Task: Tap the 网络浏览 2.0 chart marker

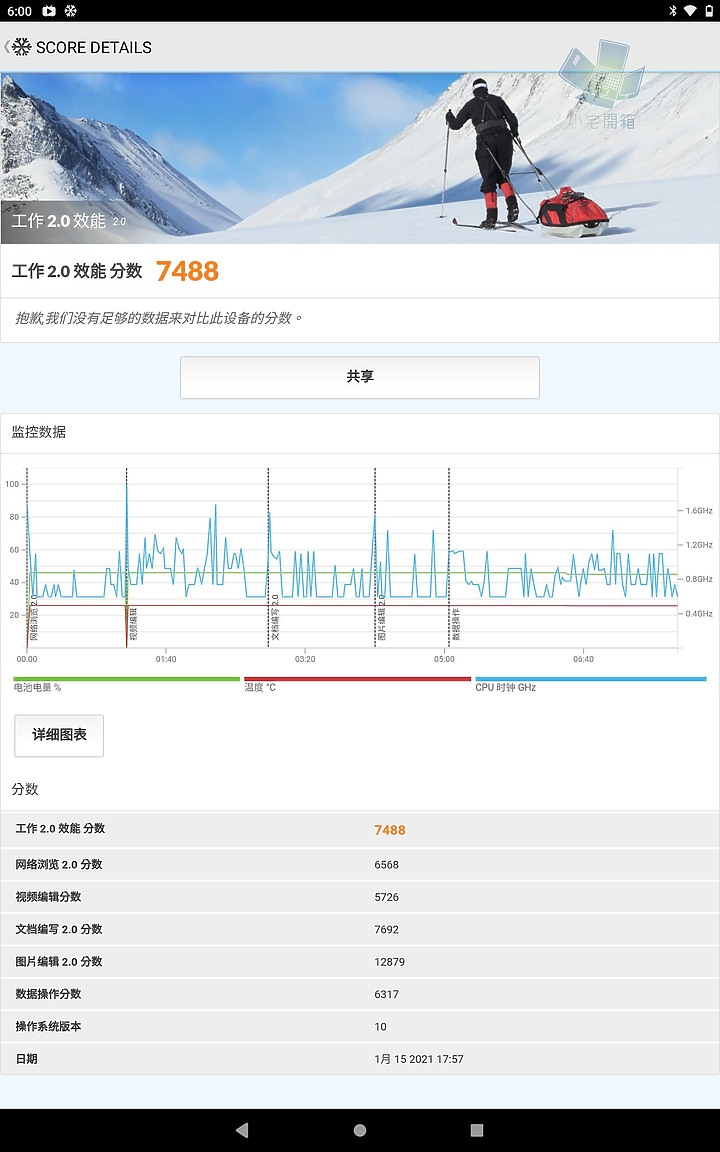Action: pos(34,619)
